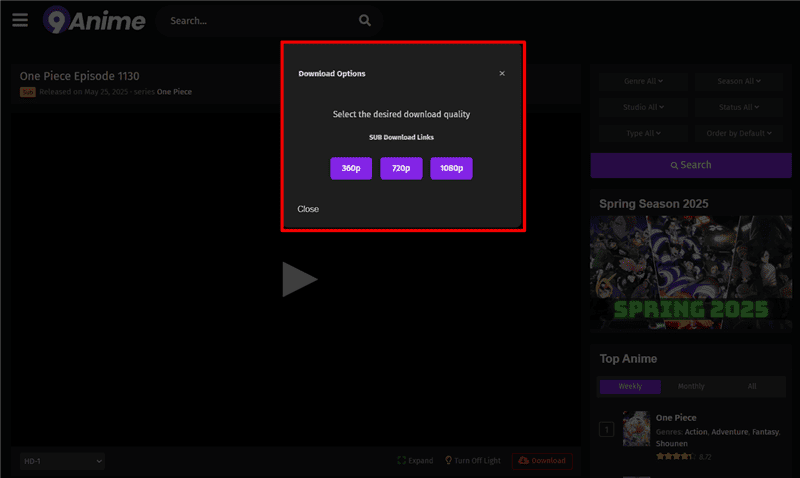This screenshot has height=478, width=800.
Task: Click the search magnifier icon in header
Action: pyautogui.click(x=364, y=20)
